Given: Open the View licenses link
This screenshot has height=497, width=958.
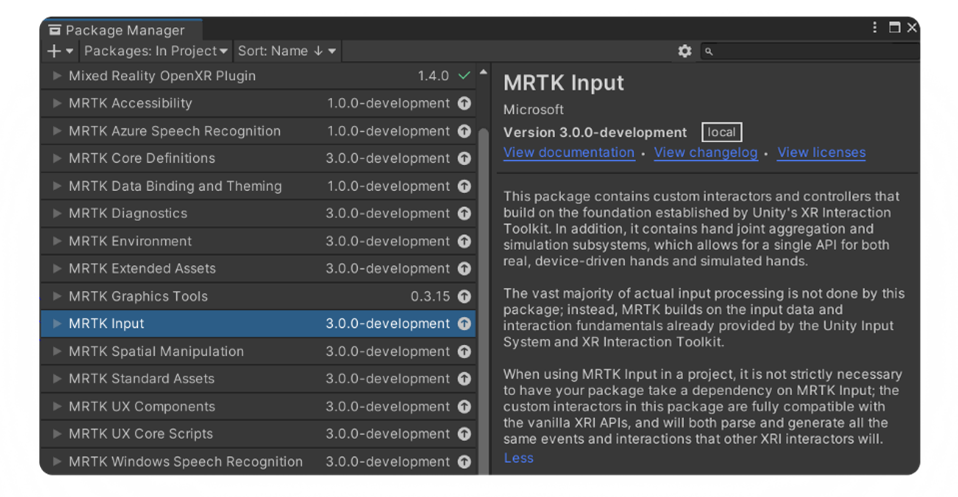Looking at the screenshot, I should [x=821, y=153].
